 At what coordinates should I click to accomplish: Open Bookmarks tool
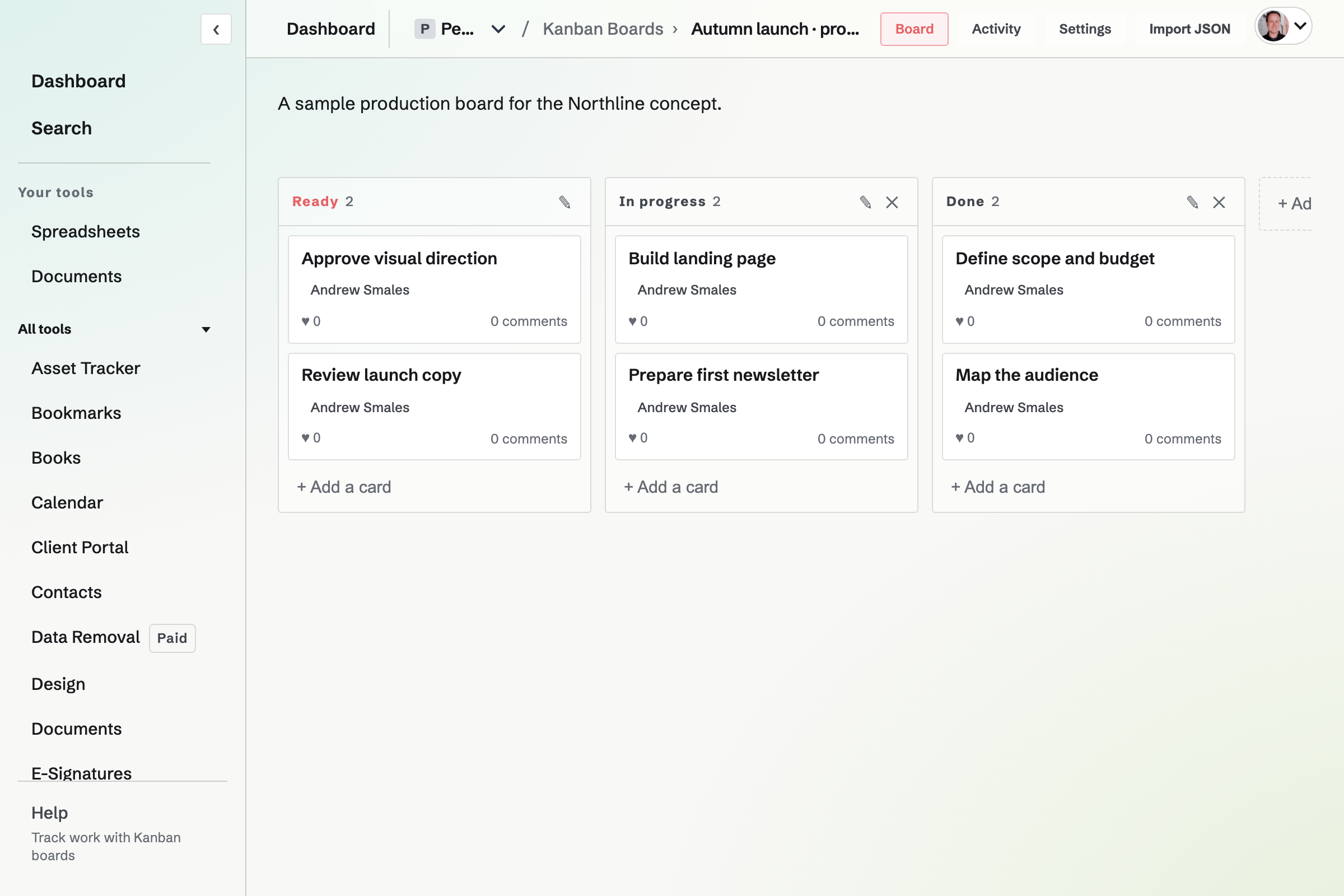[76, 413]
